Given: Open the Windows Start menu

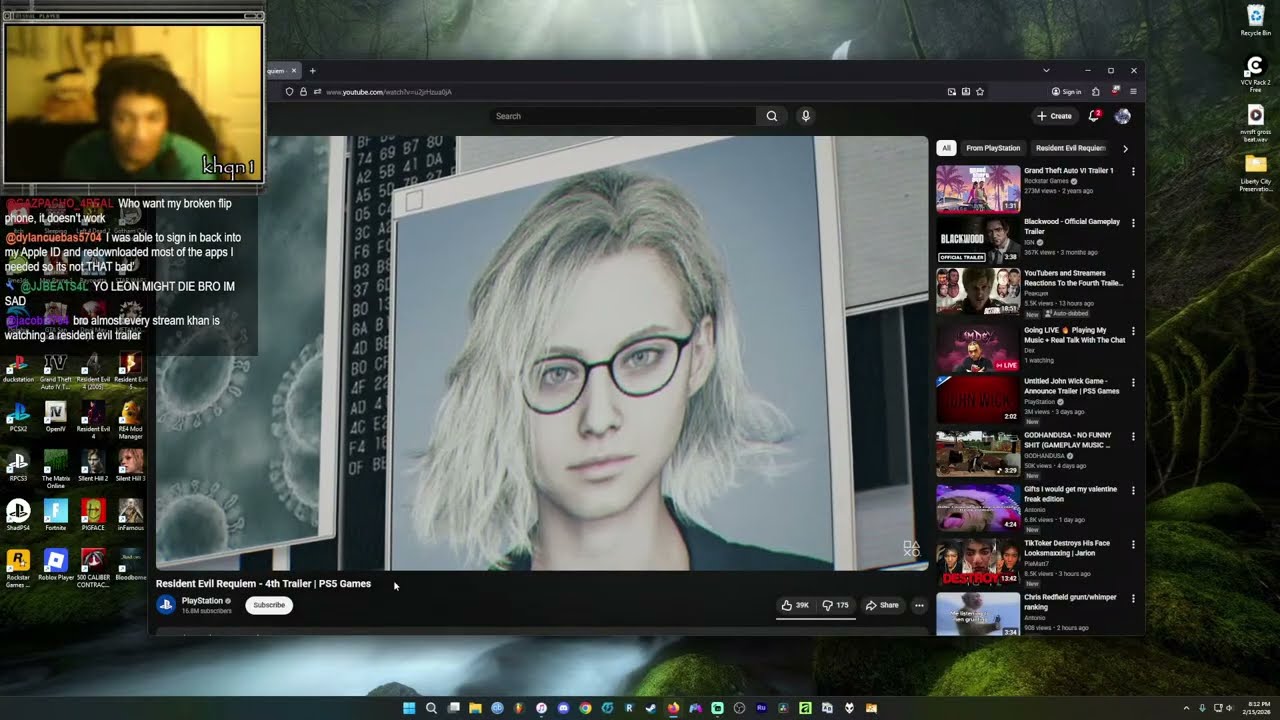Looking at the screenshot, I should (x=409, y=708).
